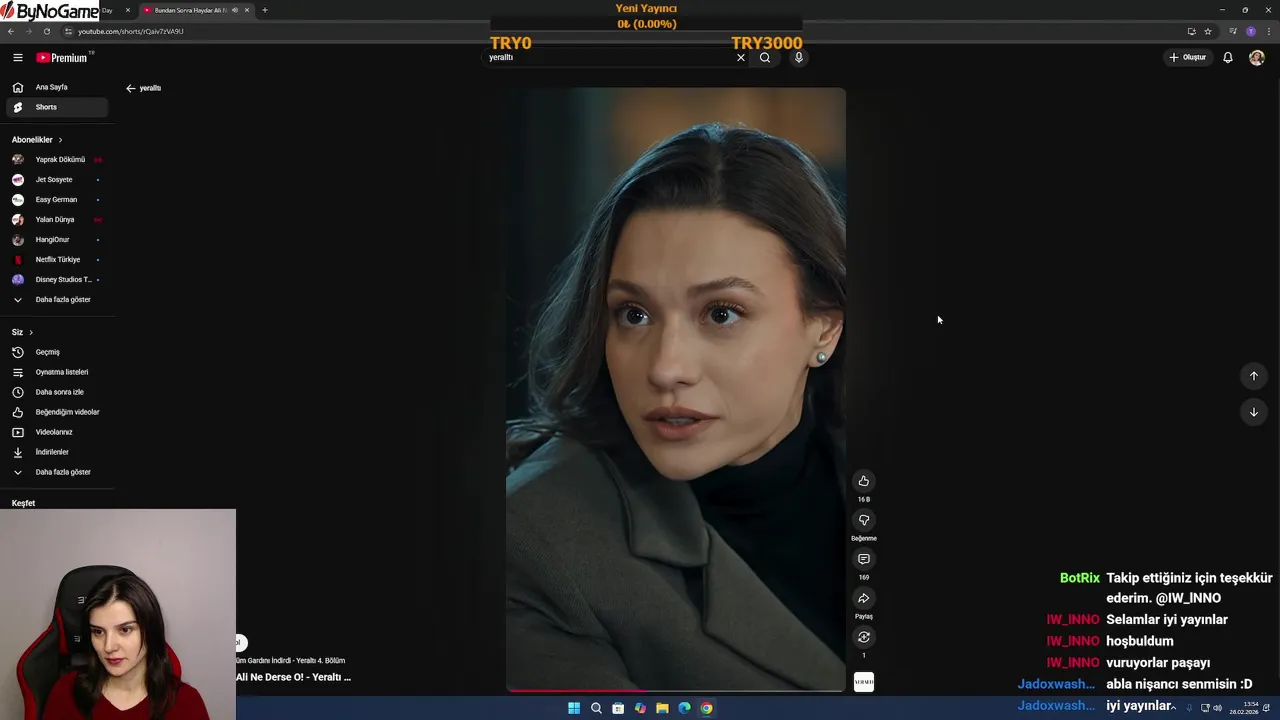Open Easy German subscription channel
The width and height of the screenshot is (1280, 720).
point(57,199)
